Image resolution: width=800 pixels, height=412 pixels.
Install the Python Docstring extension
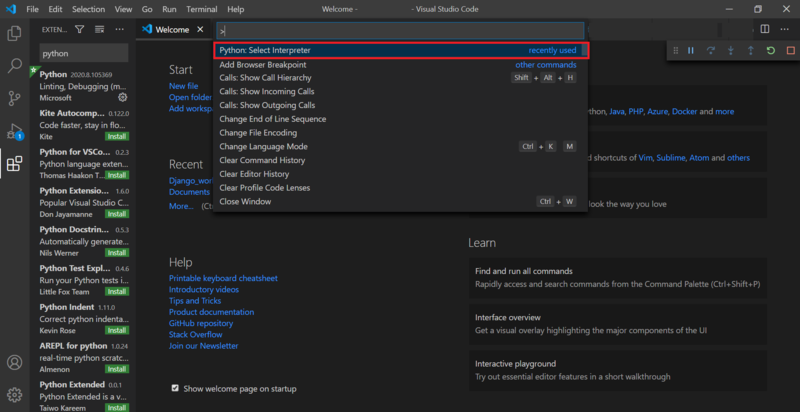(117, 253)
